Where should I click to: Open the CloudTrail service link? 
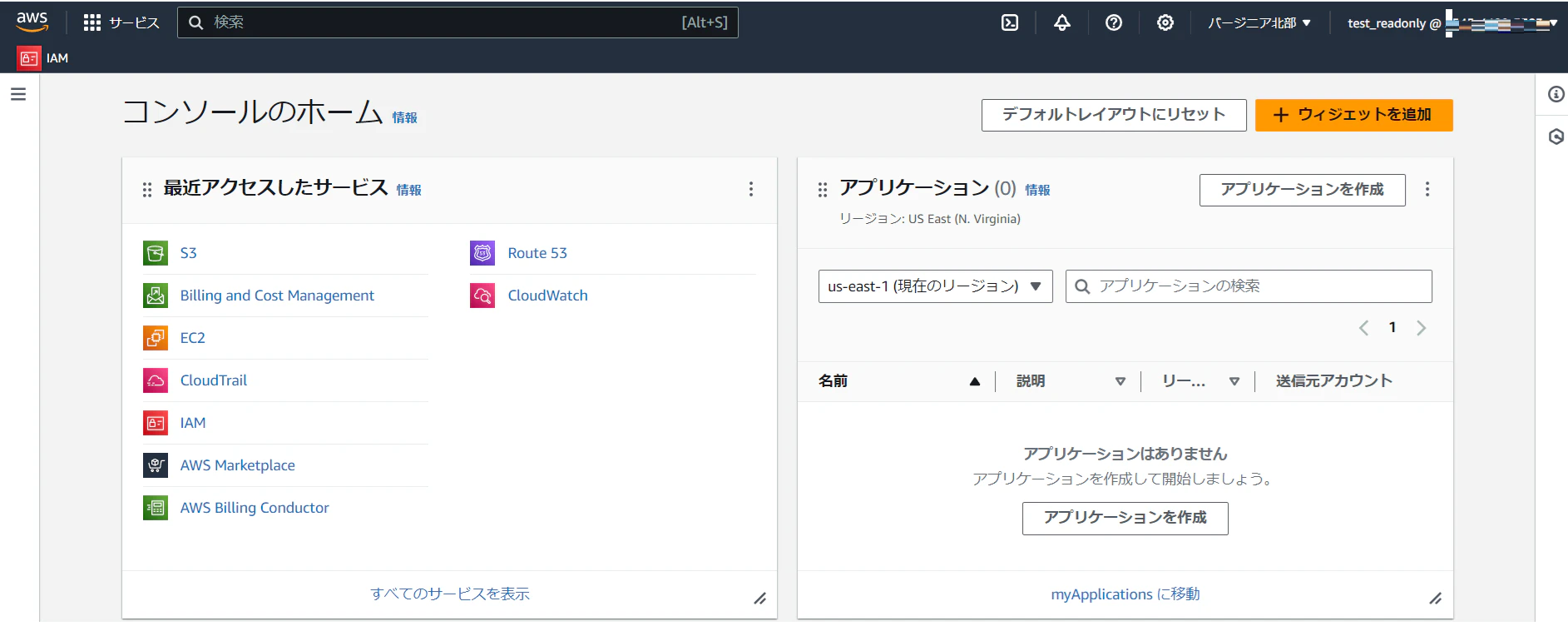click(214, 380)
